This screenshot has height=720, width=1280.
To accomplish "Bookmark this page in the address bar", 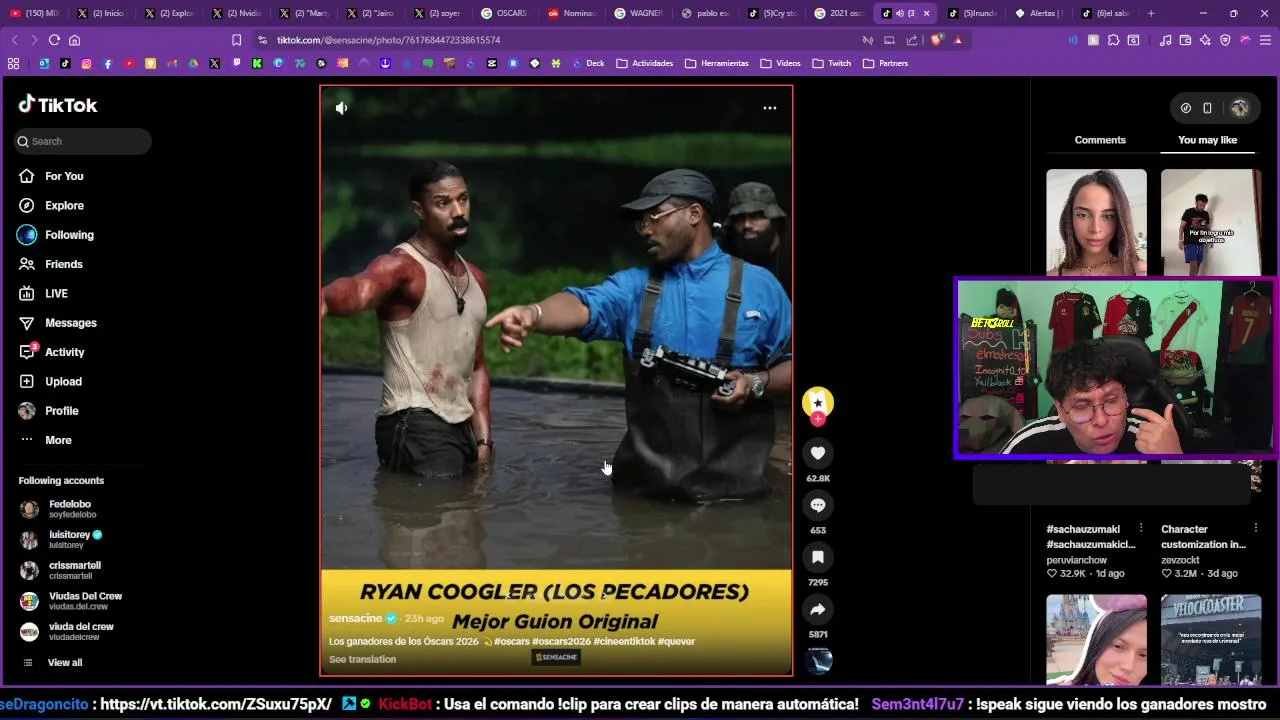I will click(x=236, y=40).
